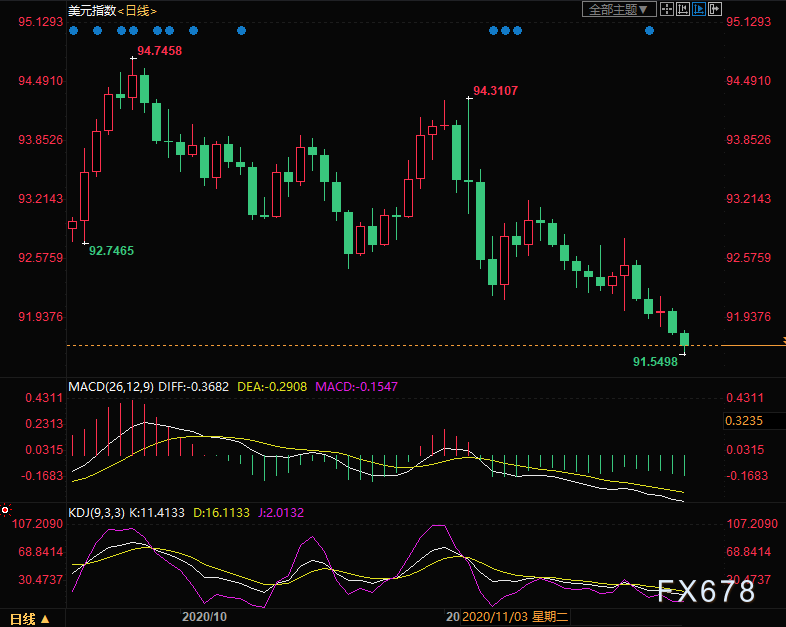This screenshot has width=786, height=627.
Task: Click the 94.7458 high price marker
Action: click(160, 50)
